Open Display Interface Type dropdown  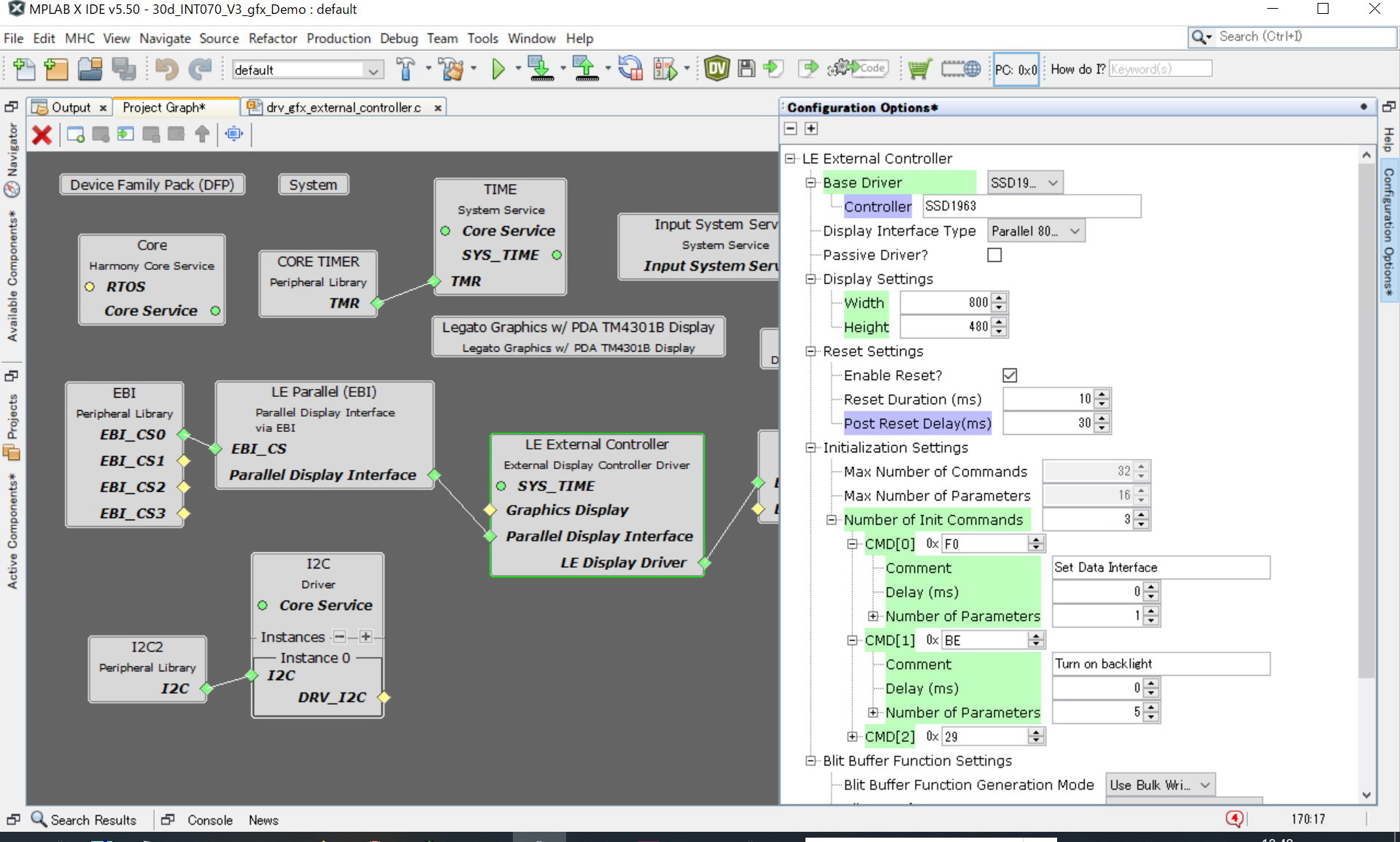click(x=1036, y=231)
